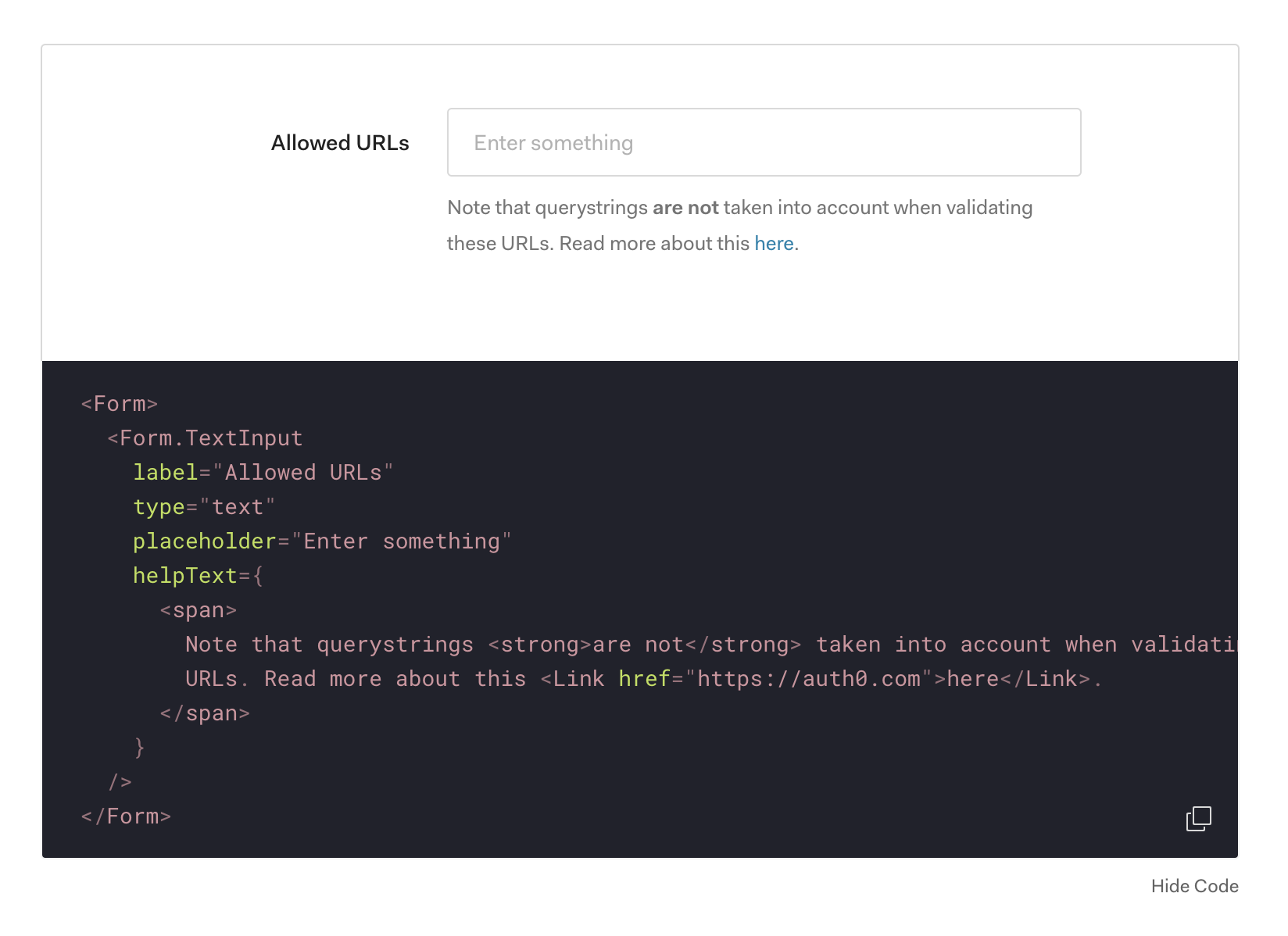Screen dimensions: 1288x936
Task: Open the here hyperlink
Action: pos(773,243)
